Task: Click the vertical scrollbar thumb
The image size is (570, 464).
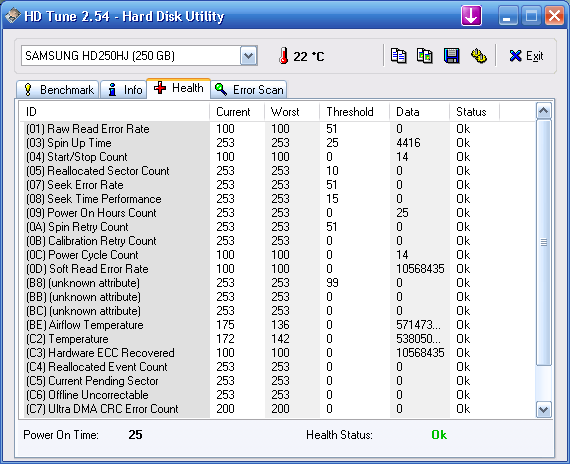Action: [x=543, y=243]
